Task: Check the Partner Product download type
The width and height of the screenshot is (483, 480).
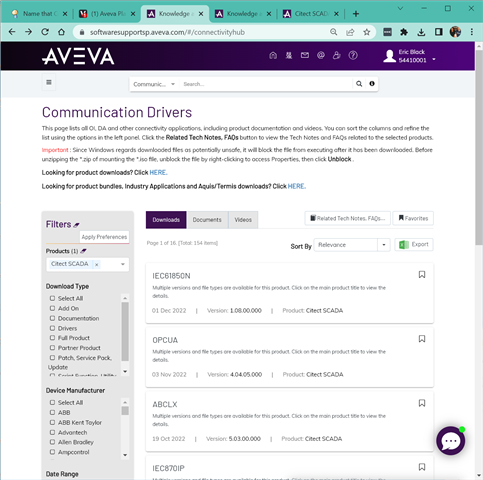Action: point(52,348)
